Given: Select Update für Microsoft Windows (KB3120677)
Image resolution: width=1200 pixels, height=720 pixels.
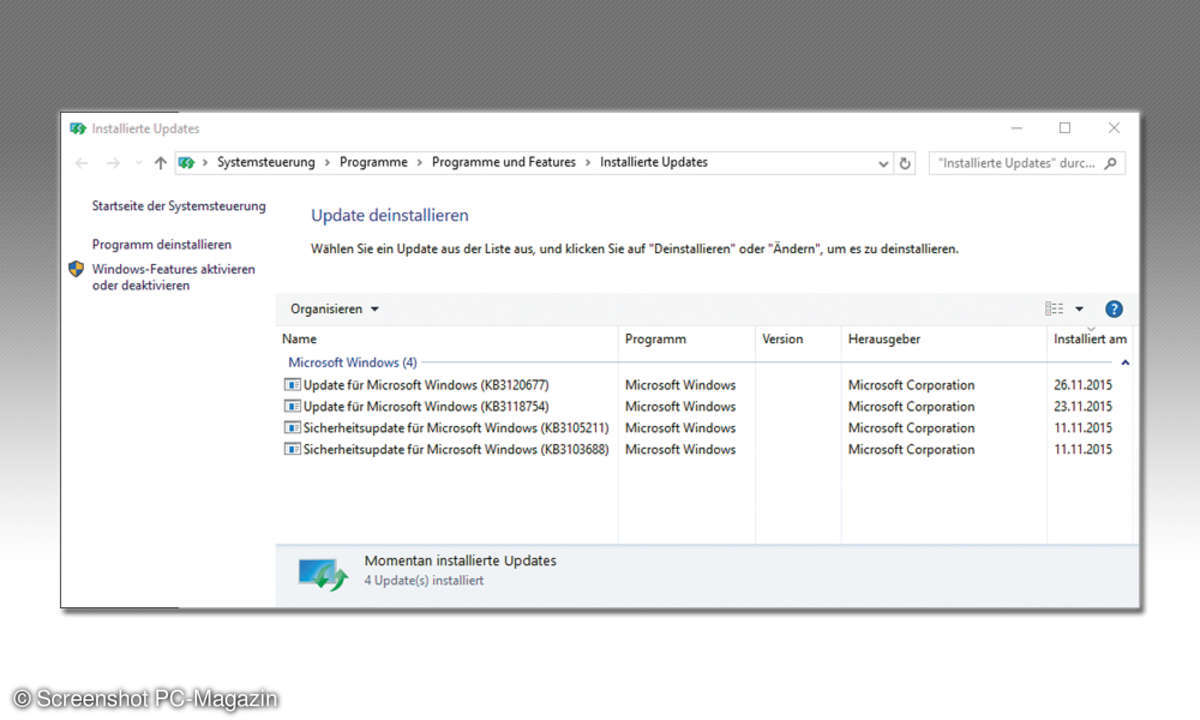Looking at the screenshot, I should click(x=426, y=385).
